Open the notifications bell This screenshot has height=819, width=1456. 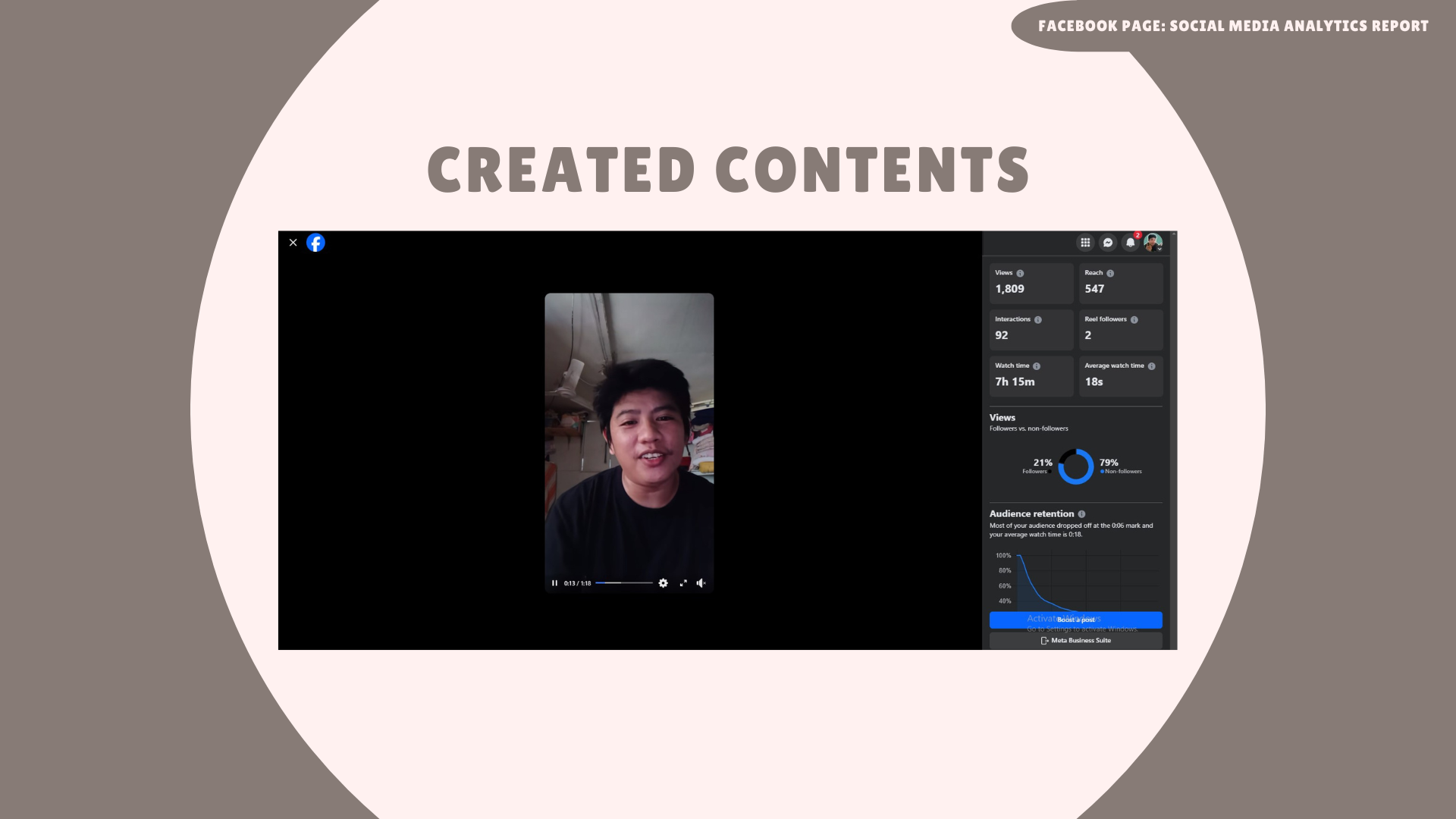(1130, 243)
